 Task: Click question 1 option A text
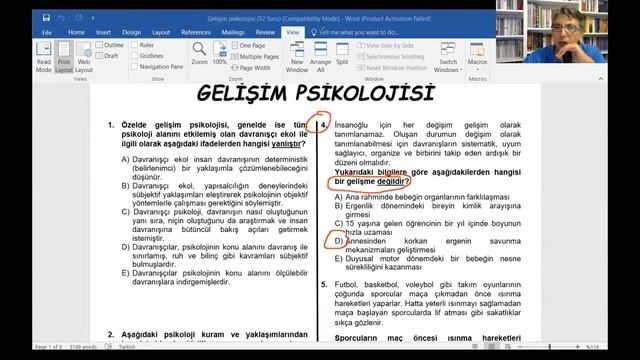point(220,168)
